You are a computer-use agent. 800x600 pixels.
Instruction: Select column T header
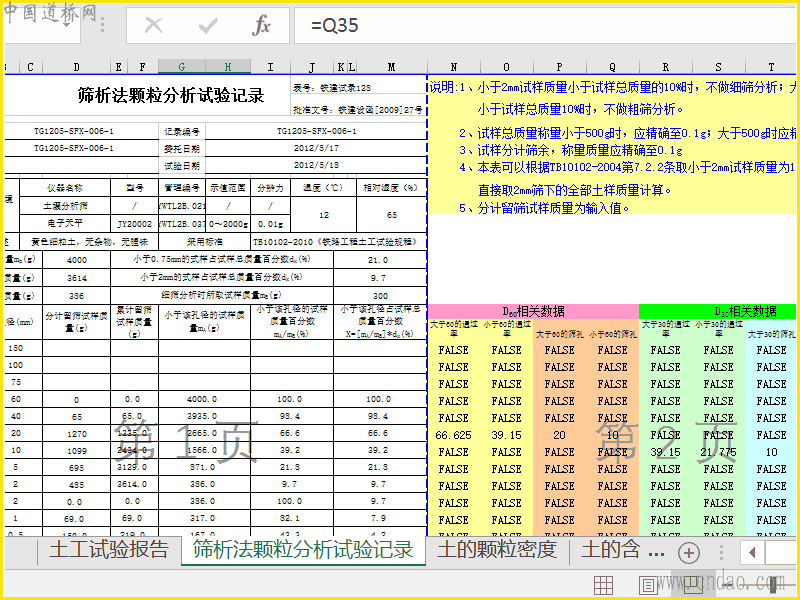771,67
